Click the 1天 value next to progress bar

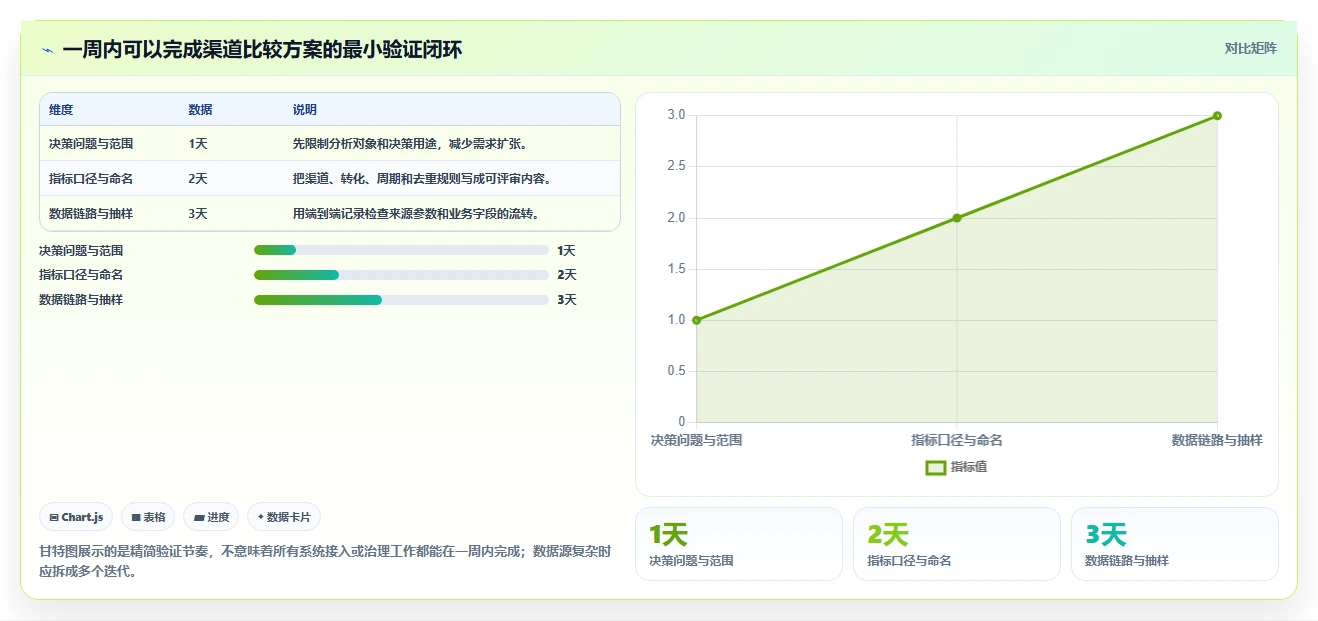coord(567,250)
